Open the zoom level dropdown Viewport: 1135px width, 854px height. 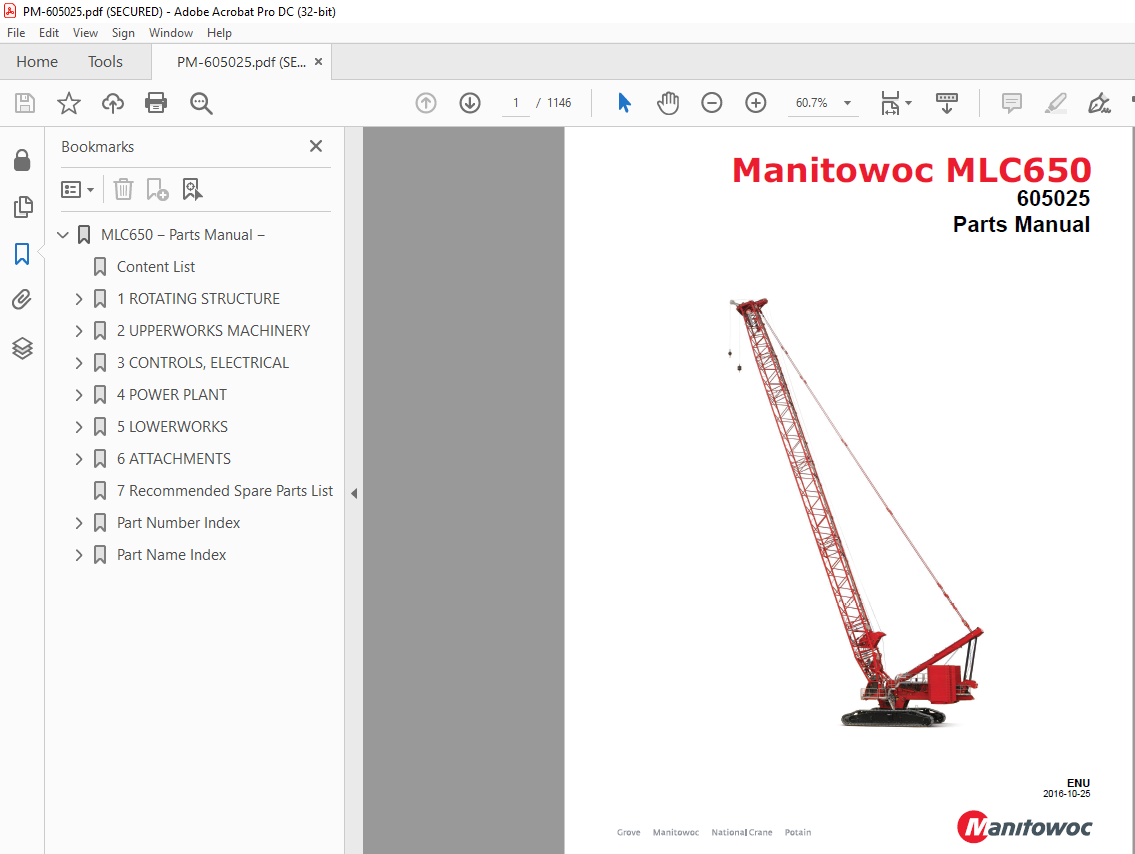[x=847, y=103]
